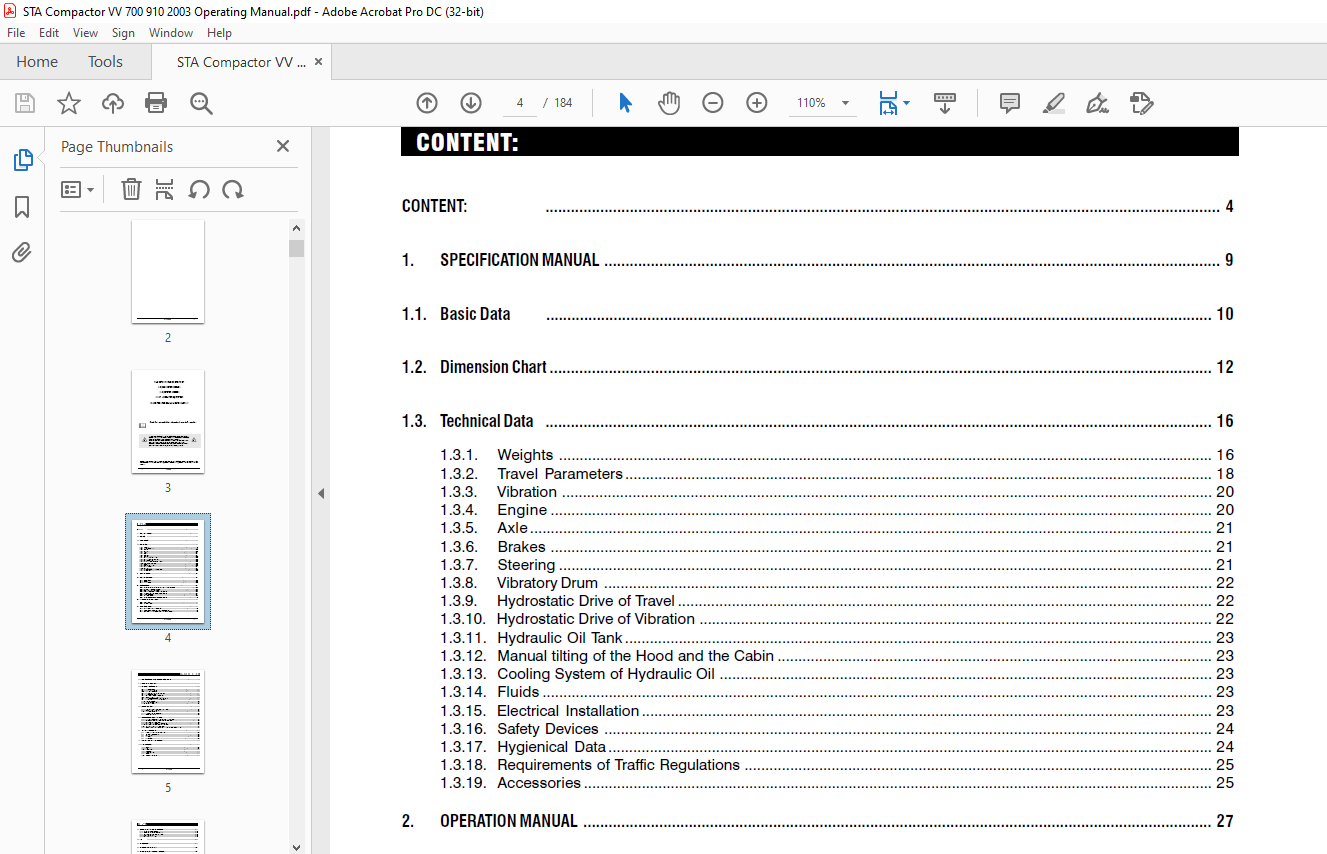
Task: Follow the Technical Data contents entry
Action: point(817,421)
